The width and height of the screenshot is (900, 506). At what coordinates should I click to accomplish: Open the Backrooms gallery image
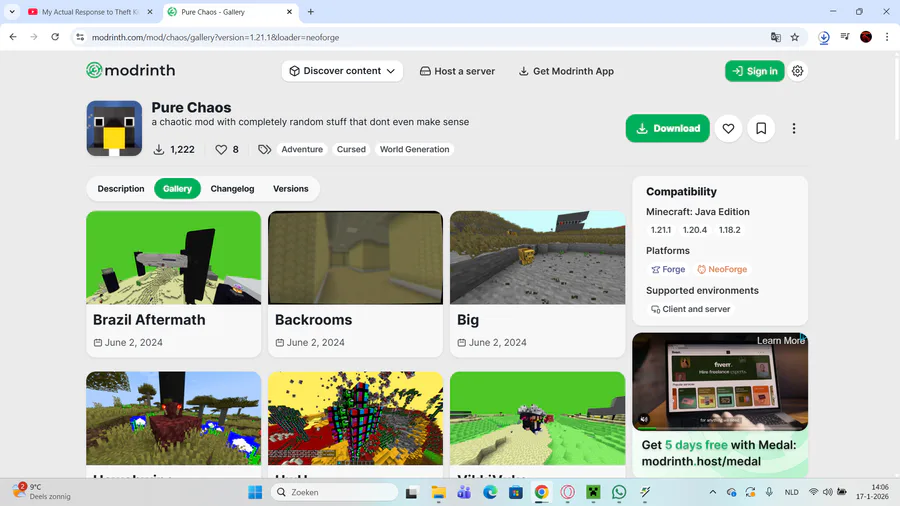pos(355,258)
